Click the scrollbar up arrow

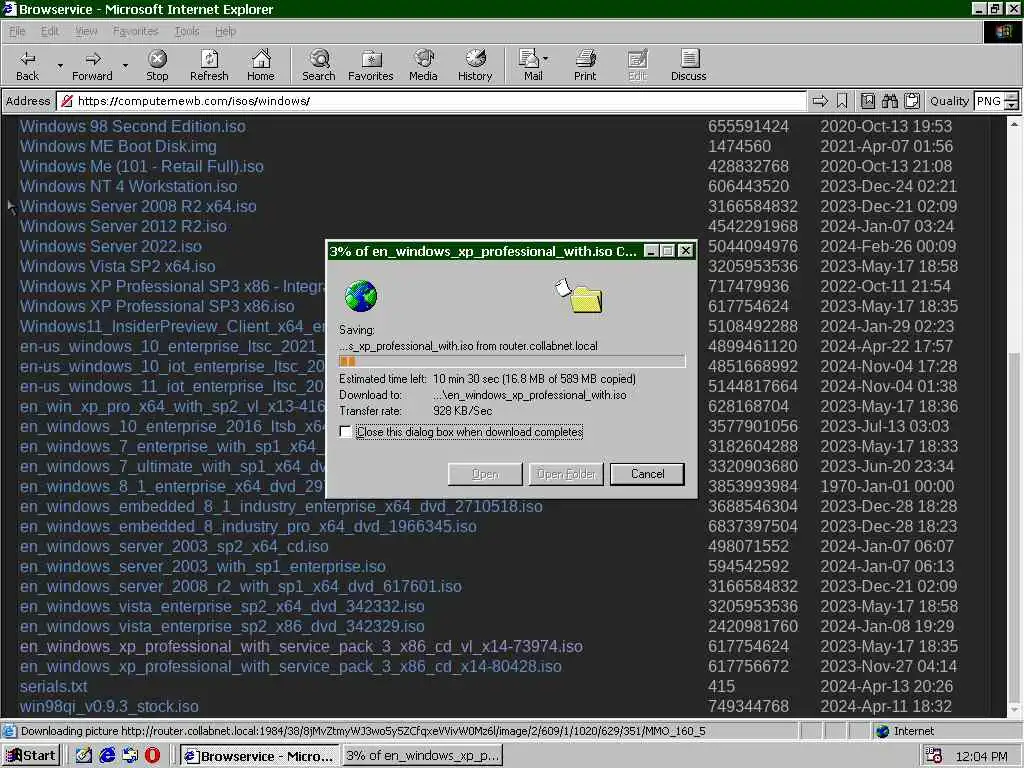(1014, 124)
